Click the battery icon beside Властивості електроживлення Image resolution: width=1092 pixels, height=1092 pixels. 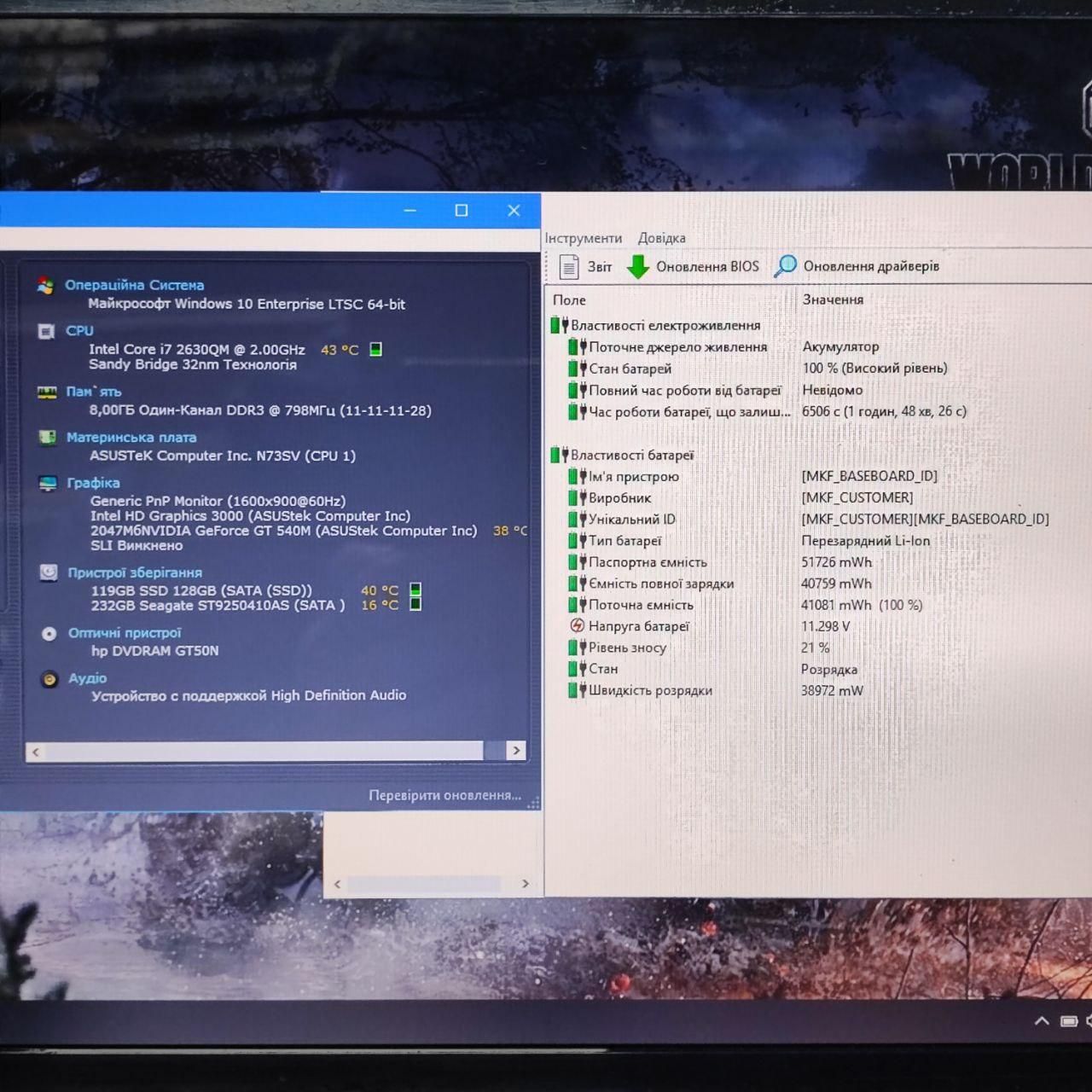coord(560,325)
